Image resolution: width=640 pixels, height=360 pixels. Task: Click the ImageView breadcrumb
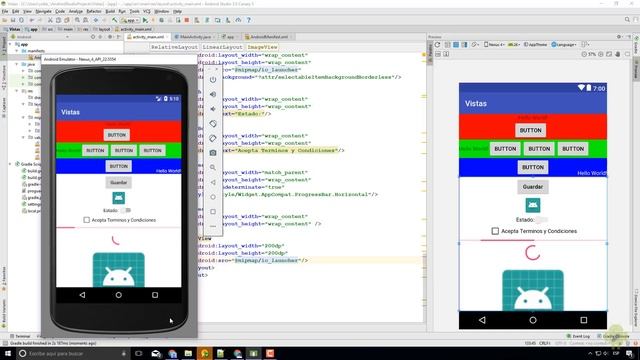pos(262,47)
